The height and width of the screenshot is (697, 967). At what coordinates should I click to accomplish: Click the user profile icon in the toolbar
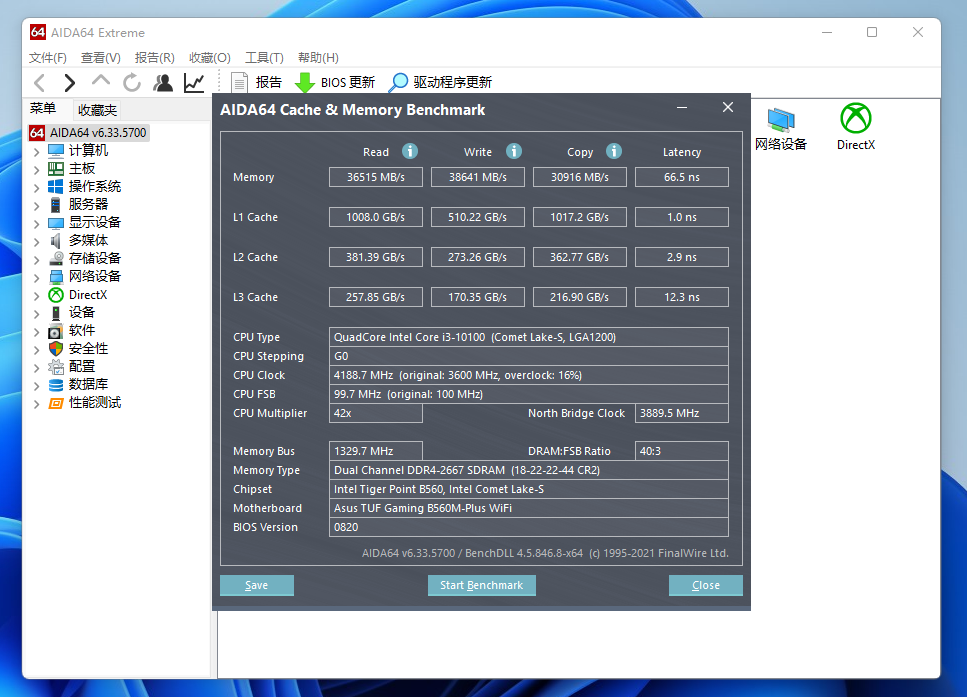[163, 82]
